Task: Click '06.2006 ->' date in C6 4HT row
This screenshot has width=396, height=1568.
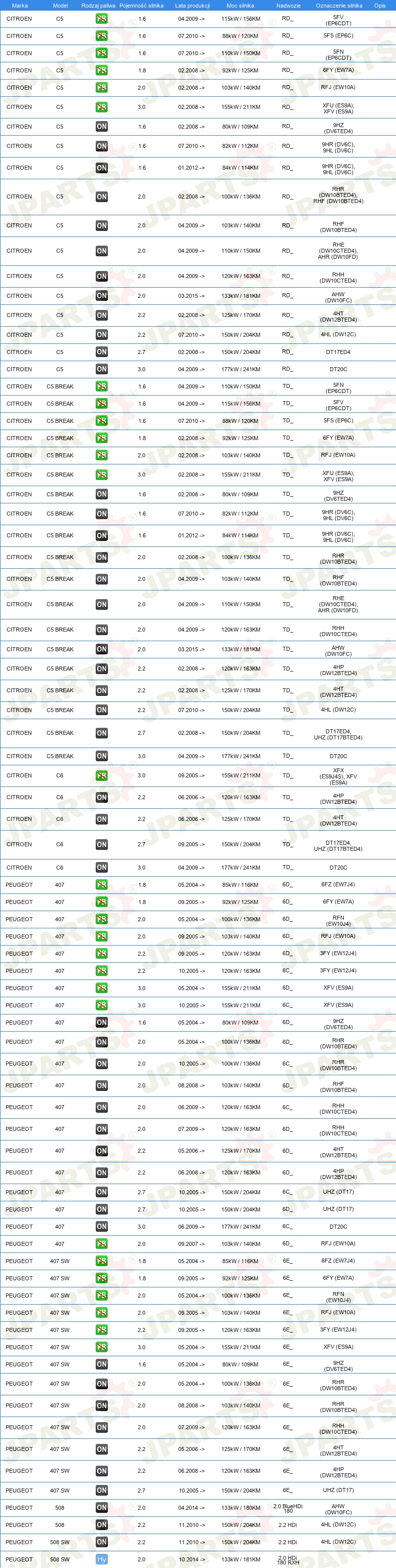Action: click(191, 819)
